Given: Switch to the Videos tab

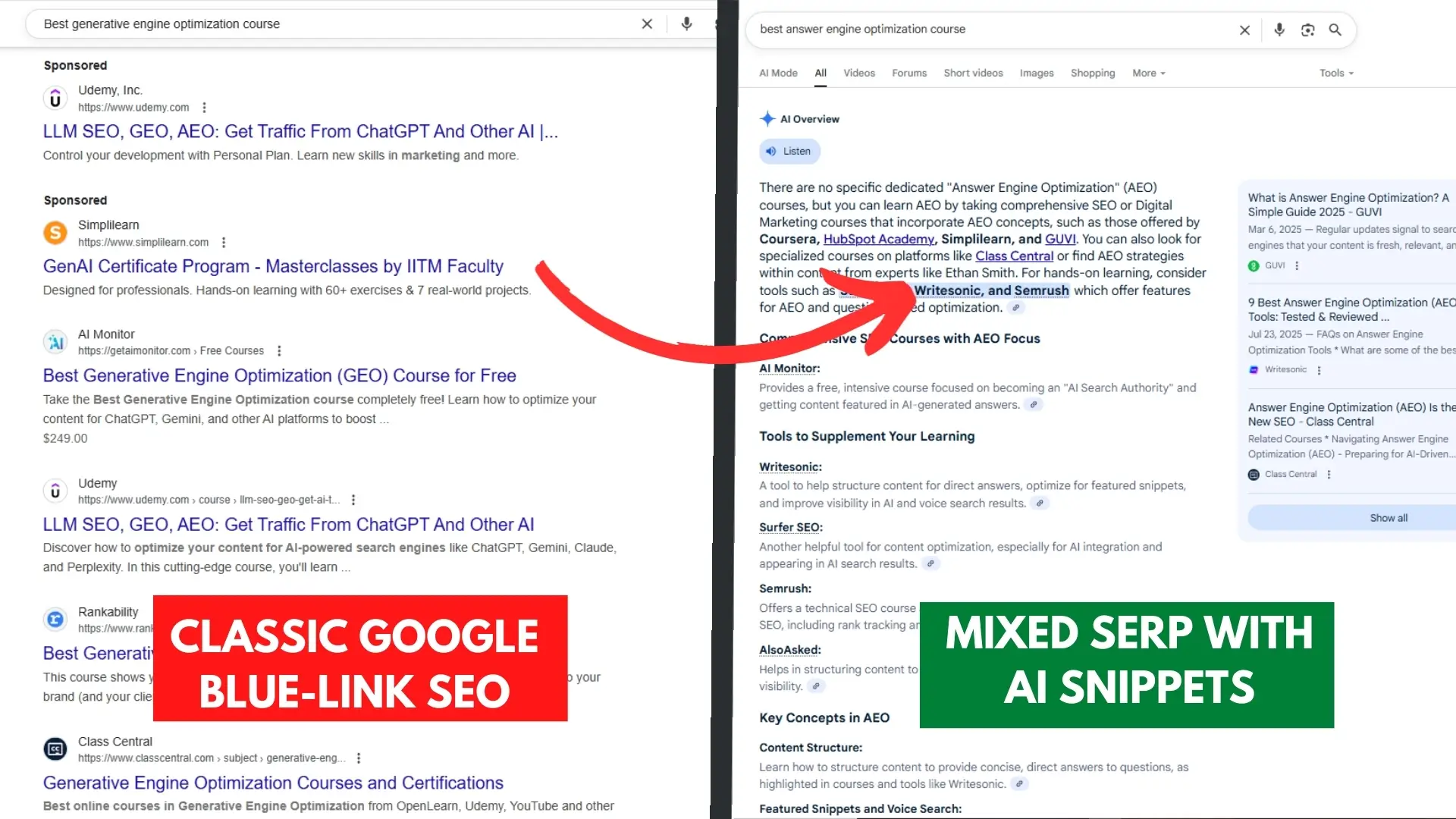Looking at the screenshot, I should [858, 73].
